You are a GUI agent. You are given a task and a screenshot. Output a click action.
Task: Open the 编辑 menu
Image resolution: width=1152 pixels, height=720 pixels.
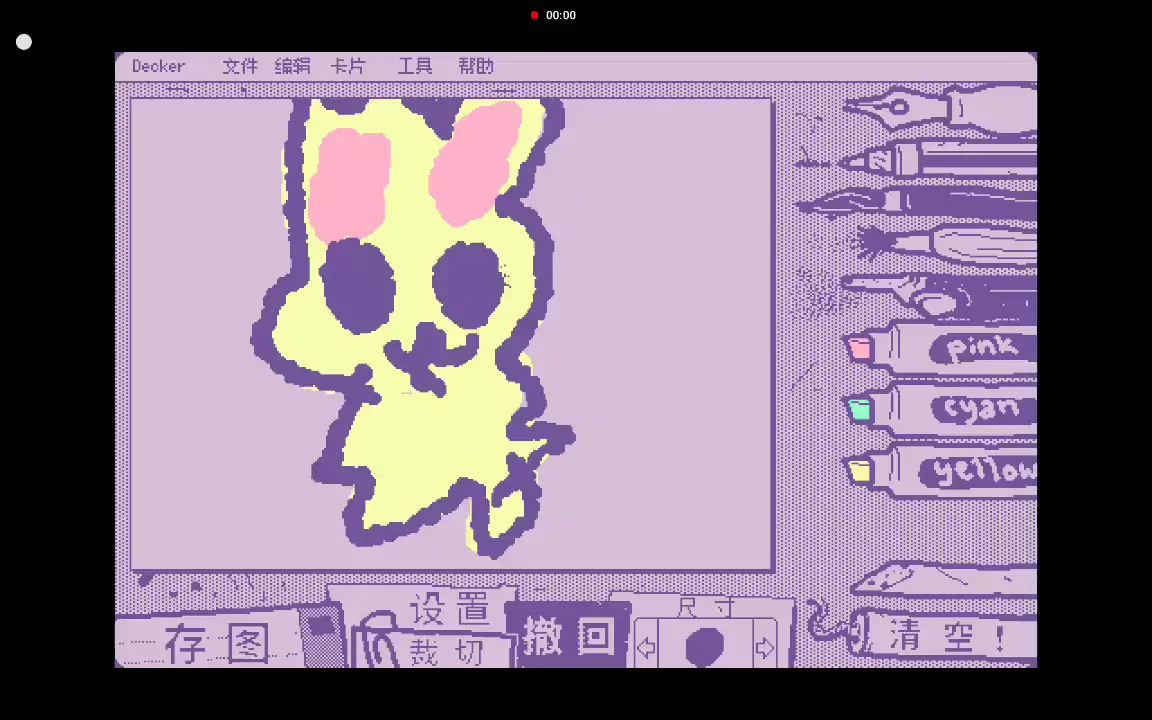point(292,66)
